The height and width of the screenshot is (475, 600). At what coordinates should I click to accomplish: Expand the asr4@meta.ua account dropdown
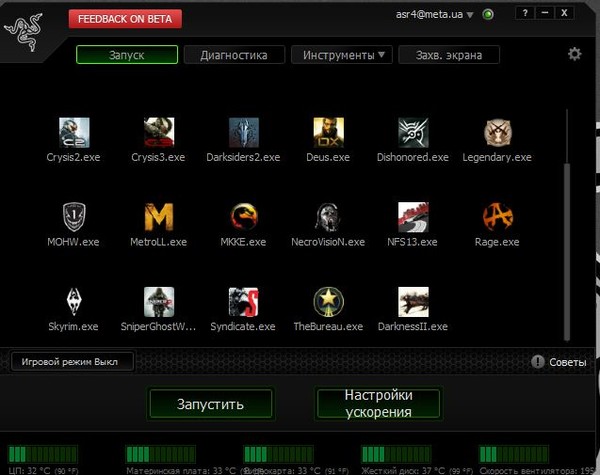coord(470,15)
